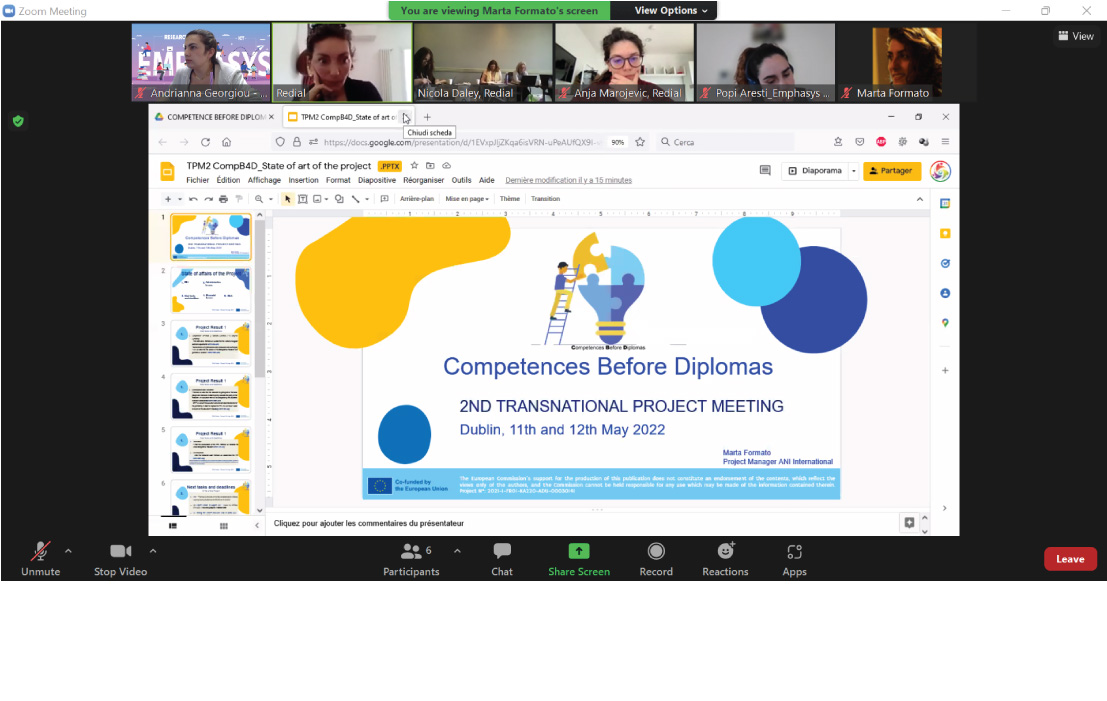This screenshot has width=1107, height=701.
Task: Check the cloud document status icon
Action: 446,166
